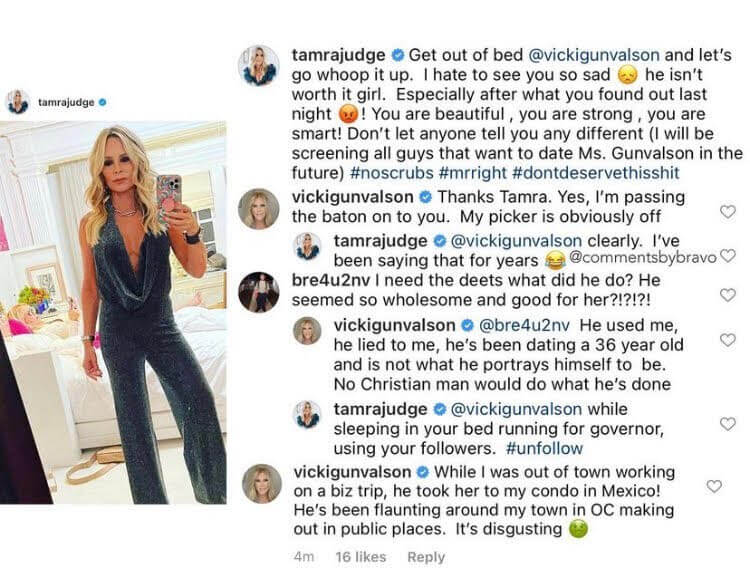Open tamrajudge username above the photo
The image size is (750, 568).
click(x=66, y=102)
